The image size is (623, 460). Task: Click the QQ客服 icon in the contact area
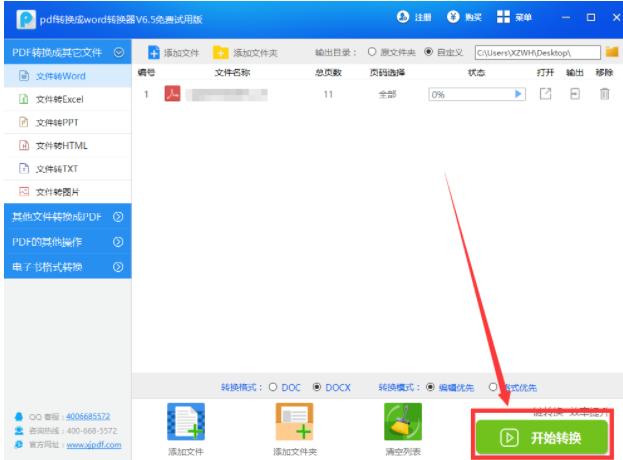pyautogui.click(x=19, y=417)
